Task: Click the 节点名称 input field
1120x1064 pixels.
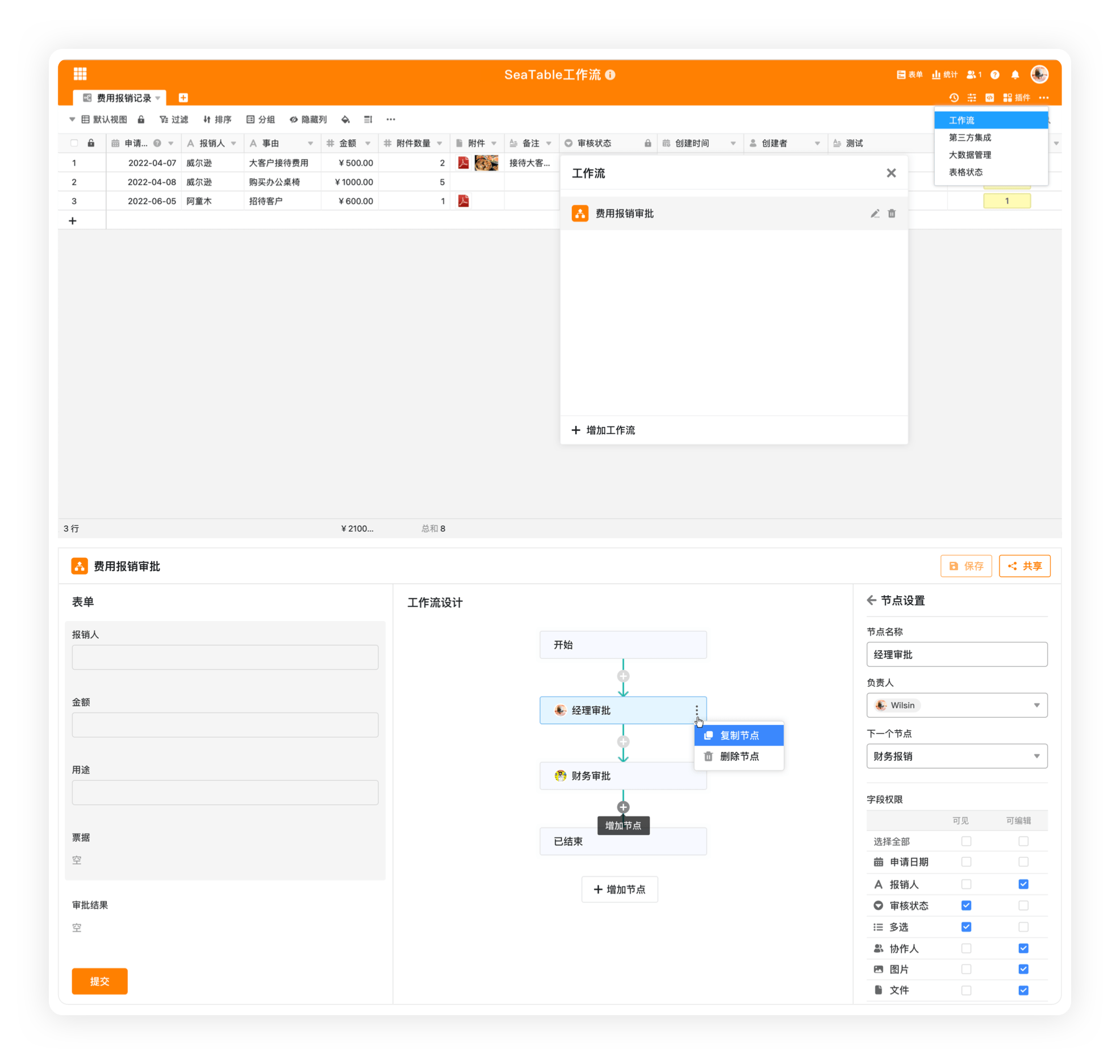Action: pyautogui.click(x=956, y=654)
